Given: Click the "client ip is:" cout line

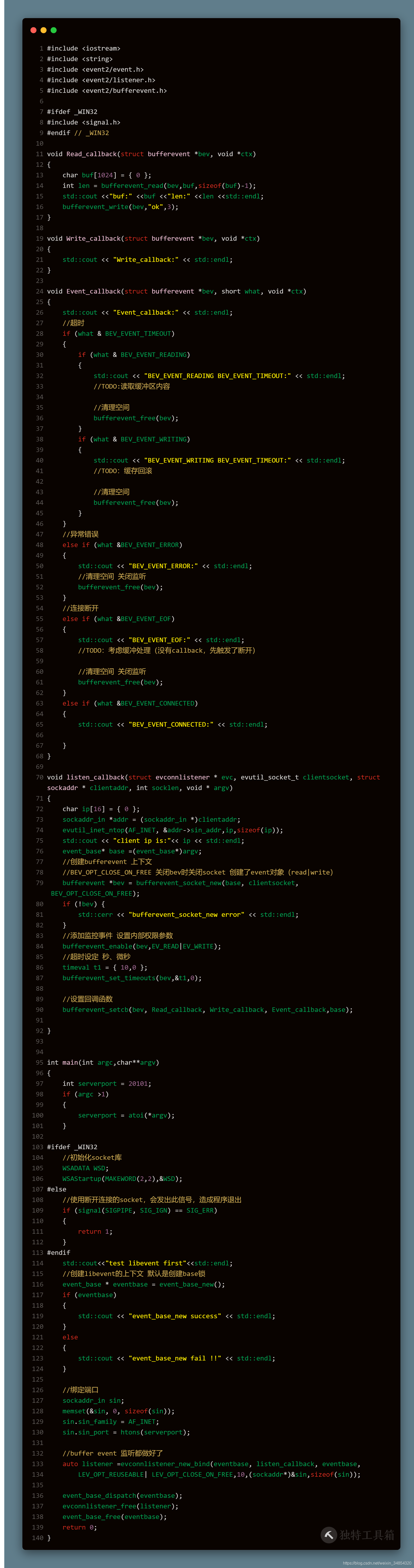Looking at the screenshot, I should click(154, 841).
